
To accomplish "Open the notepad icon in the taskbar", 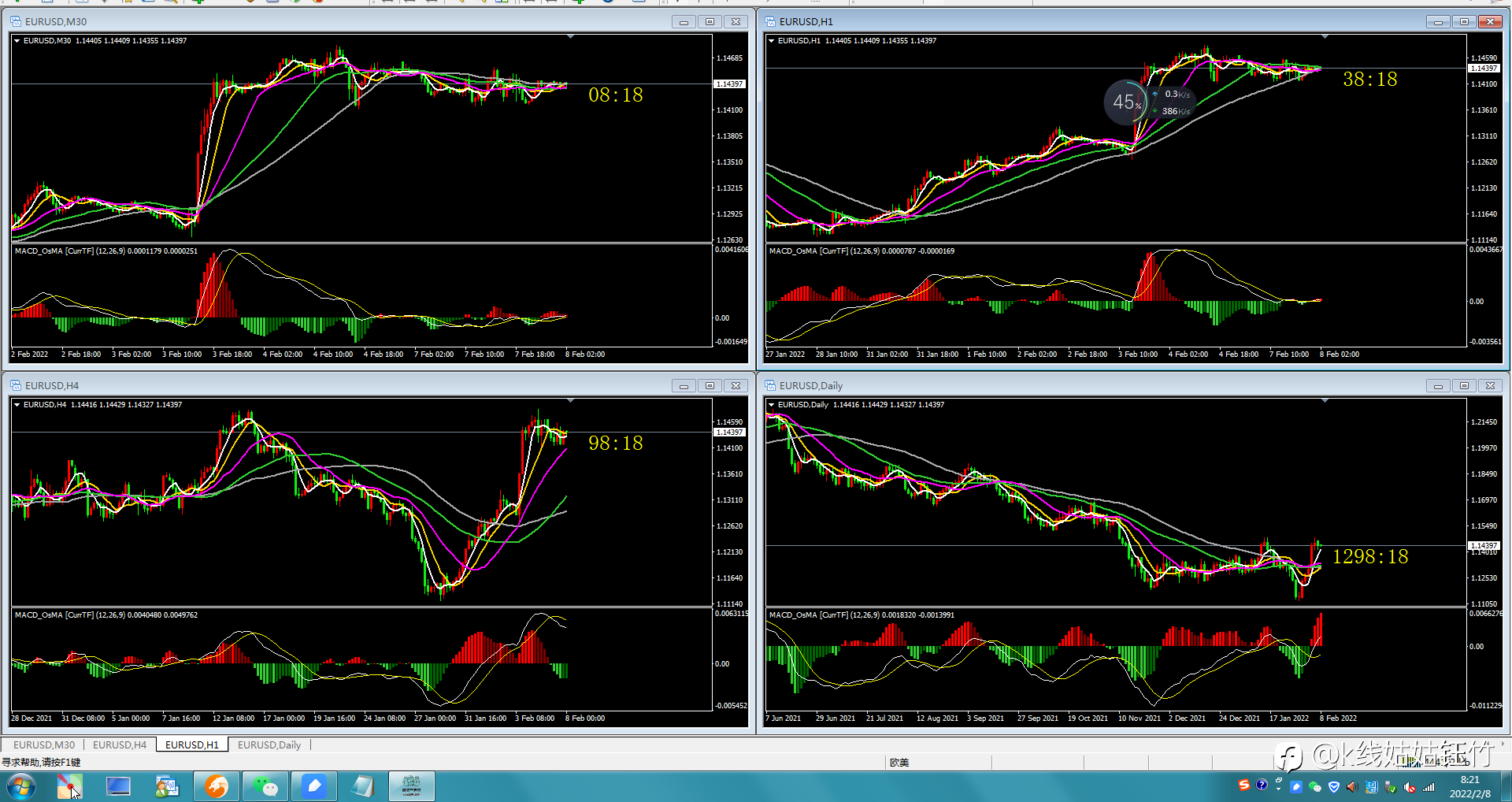I will coord(363,786).
